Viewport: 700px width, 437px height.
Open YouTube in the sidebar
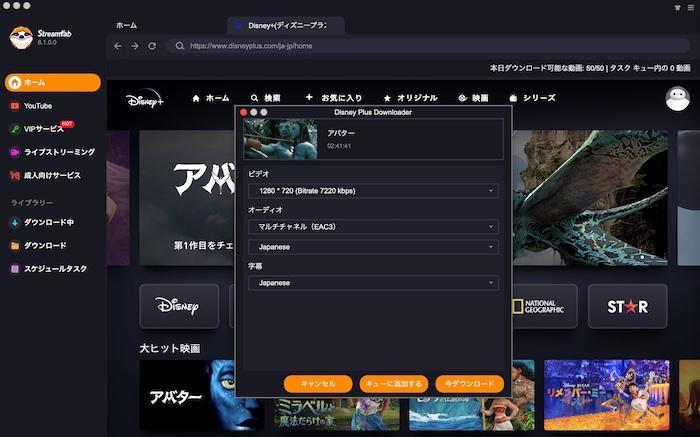tap(38, 106)
